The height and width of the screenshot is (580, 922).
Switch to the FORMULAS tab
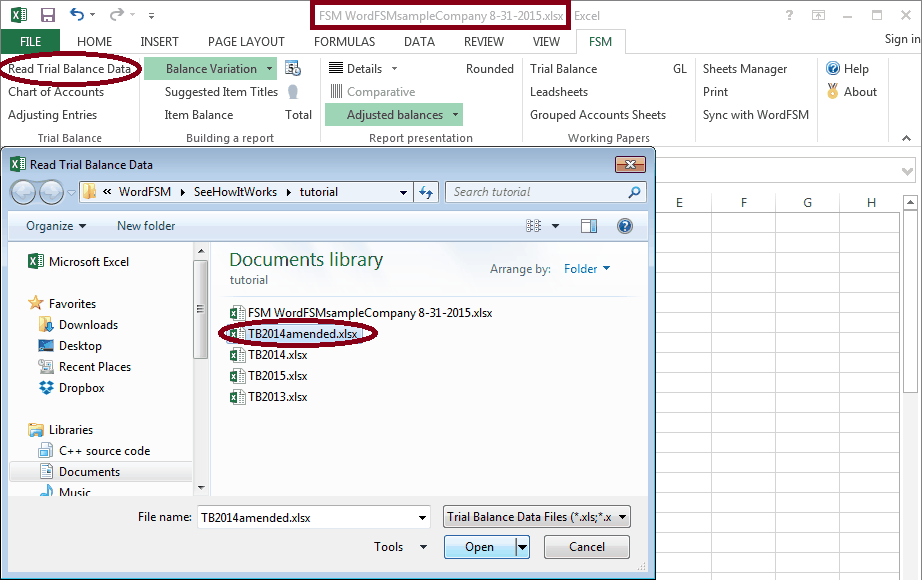coord(344,42)
